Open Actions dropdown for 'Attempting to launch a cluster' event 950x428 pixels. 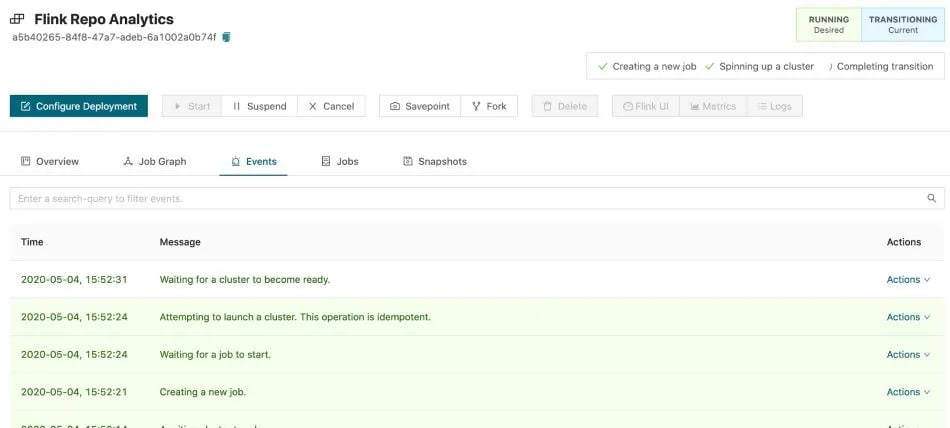point(908,317)
